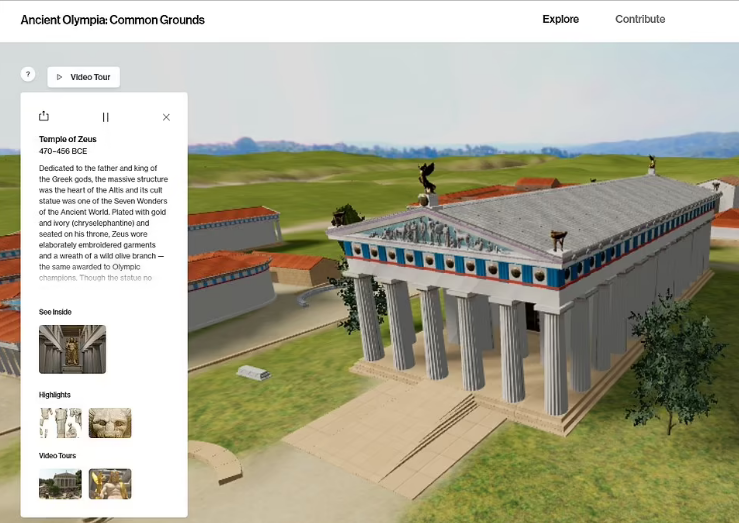Viewport: 739px width, 523px height.
Task: Click the stone block on the grass
Action: 253,373
